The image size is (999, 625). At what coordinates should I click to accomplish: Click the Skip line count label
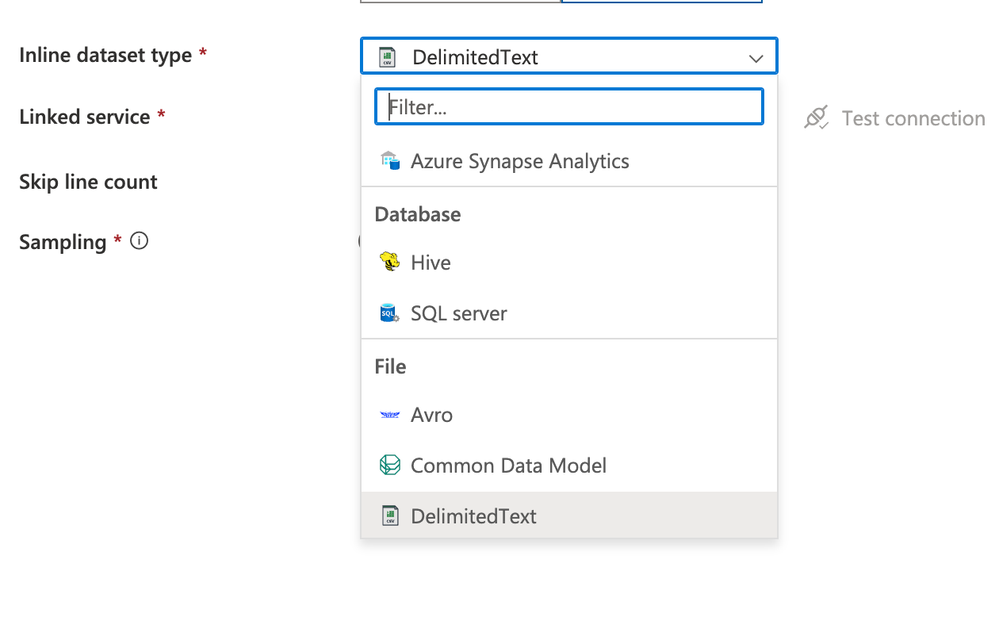click(88, 182)
